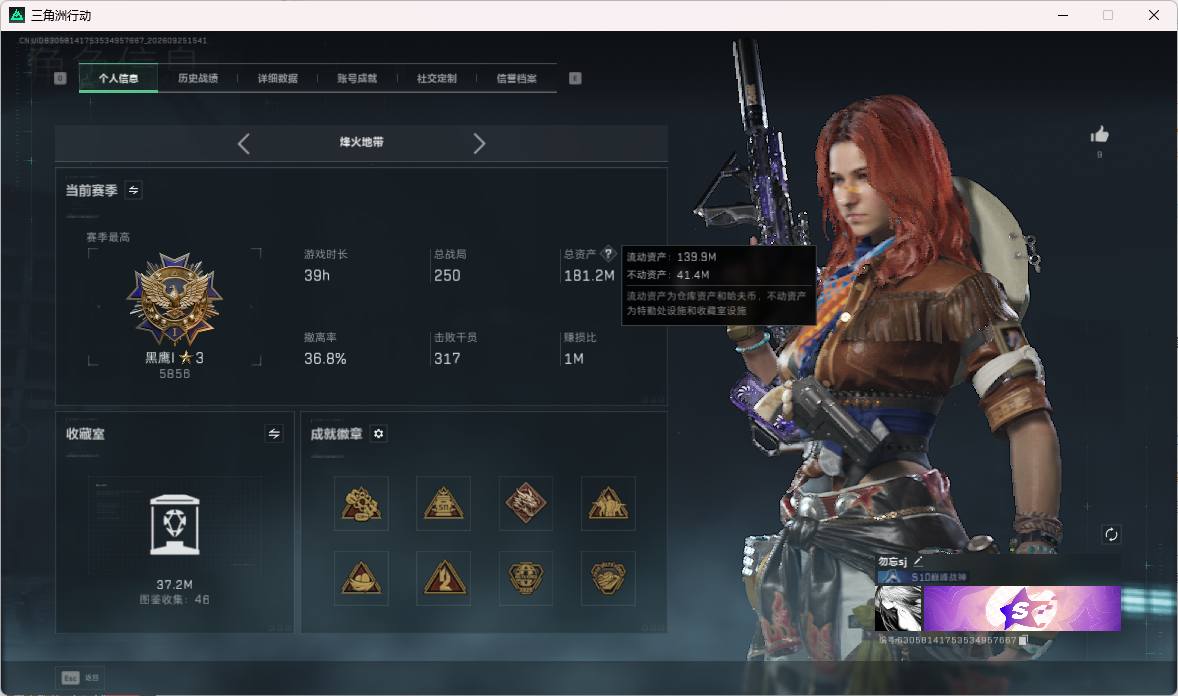The width and height of the screenshot is (1178, 696).
Task: Click the 图鉴收集: 46 text
Action: [x=174, y=600]
